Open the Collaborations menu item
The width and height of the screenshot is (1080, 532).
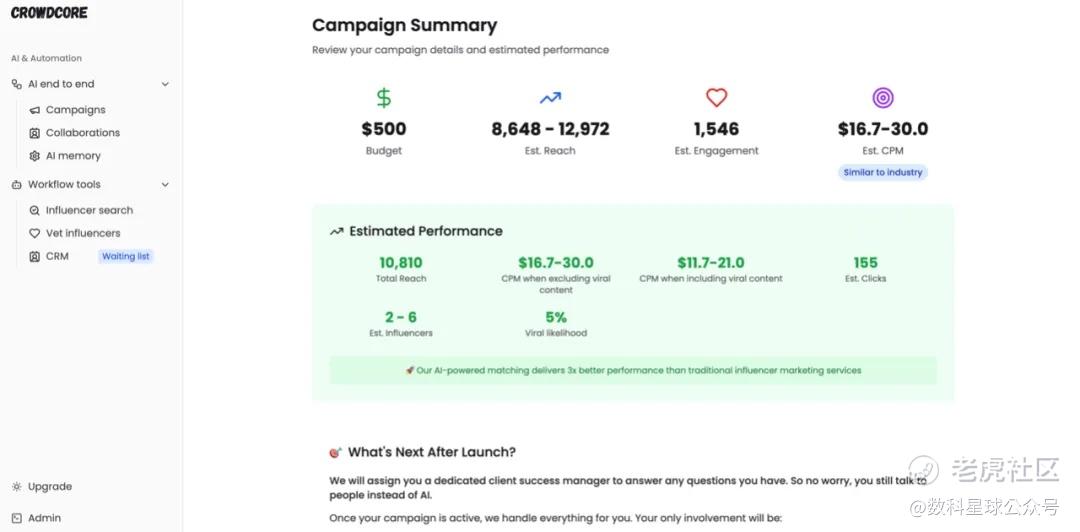[83, 133]
